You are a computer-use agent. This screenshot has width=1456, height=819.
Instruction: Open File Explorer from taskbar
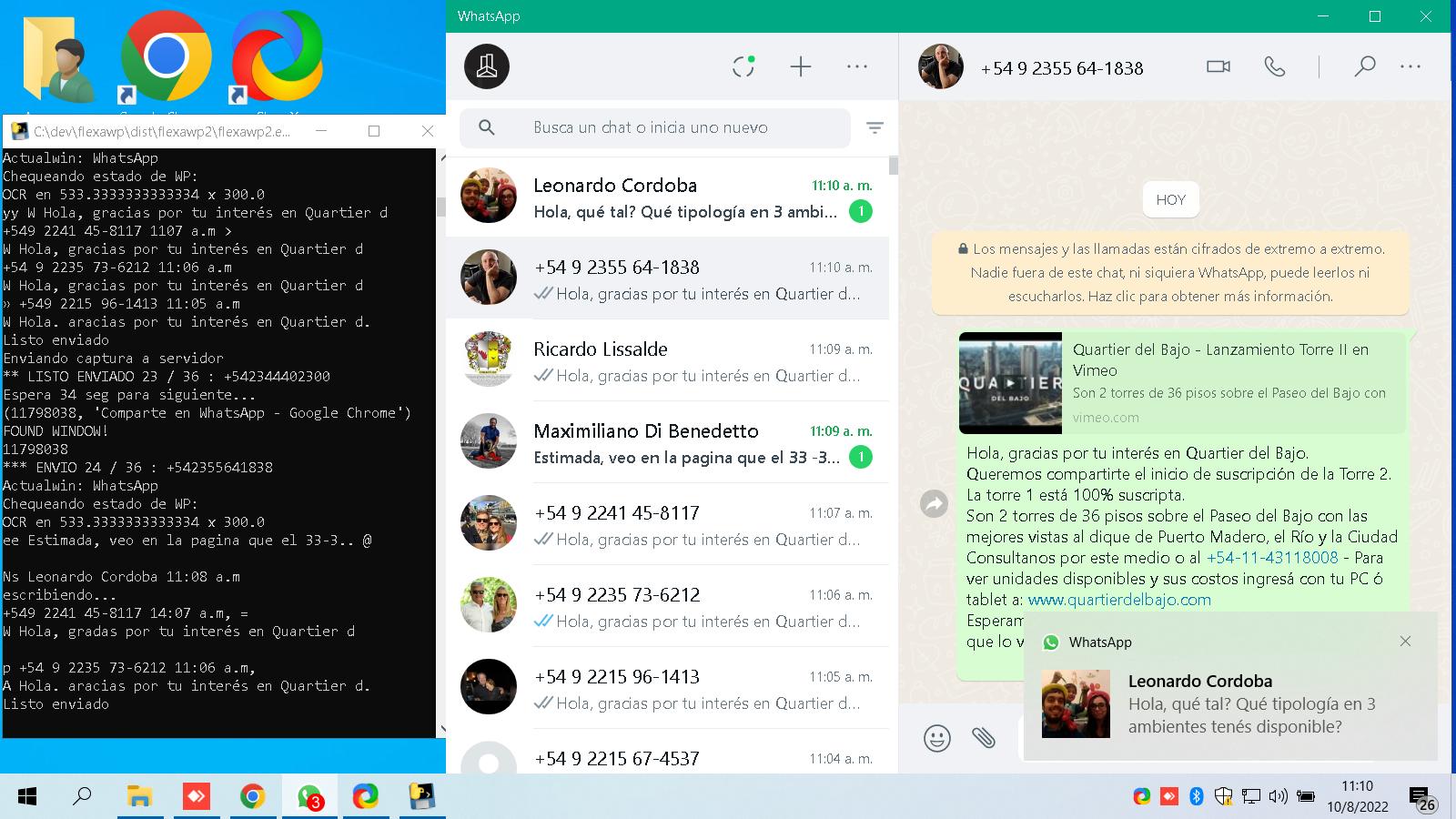point(138,797)
